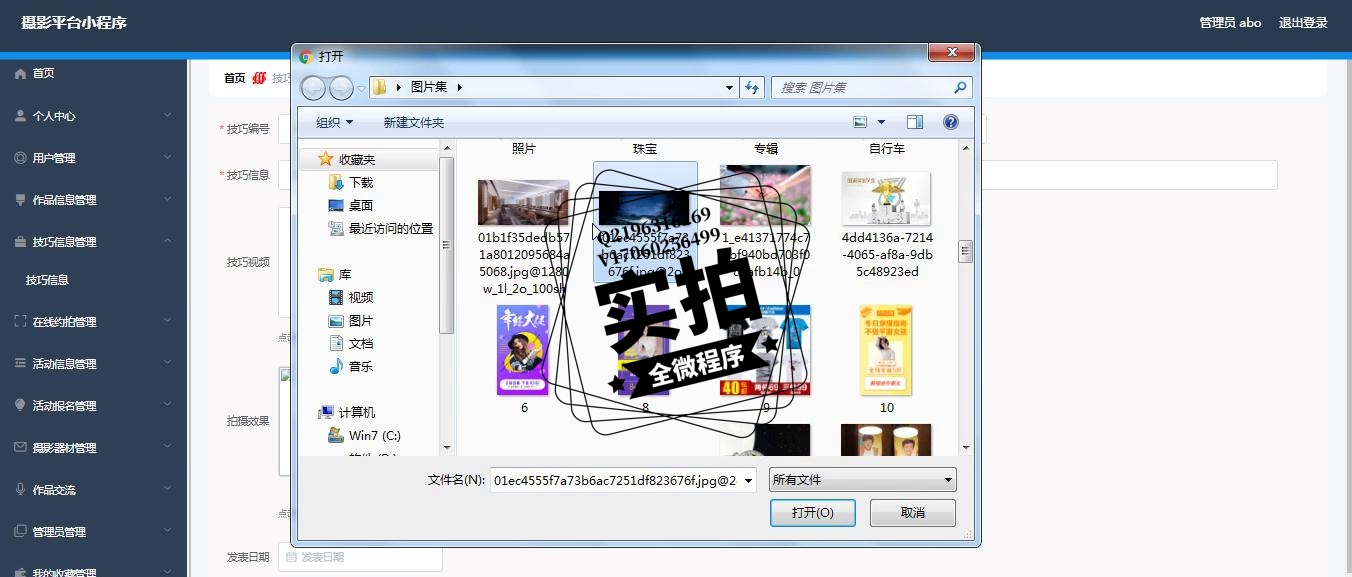Expand 作品信息管理 in the sidebar

coord(93,200)
